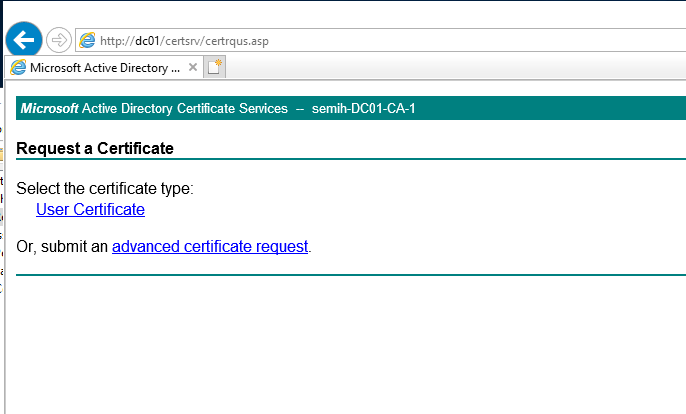
Task: Click the favicon on the Active Directory tab
Action: tap(18, 68)
